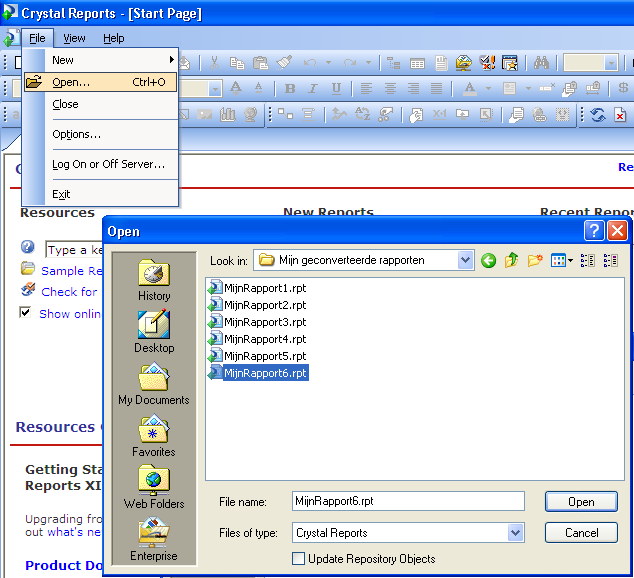This screenshot has height=578, width=634.
Task: Choose Options… from the File menu
Action: 100,134
